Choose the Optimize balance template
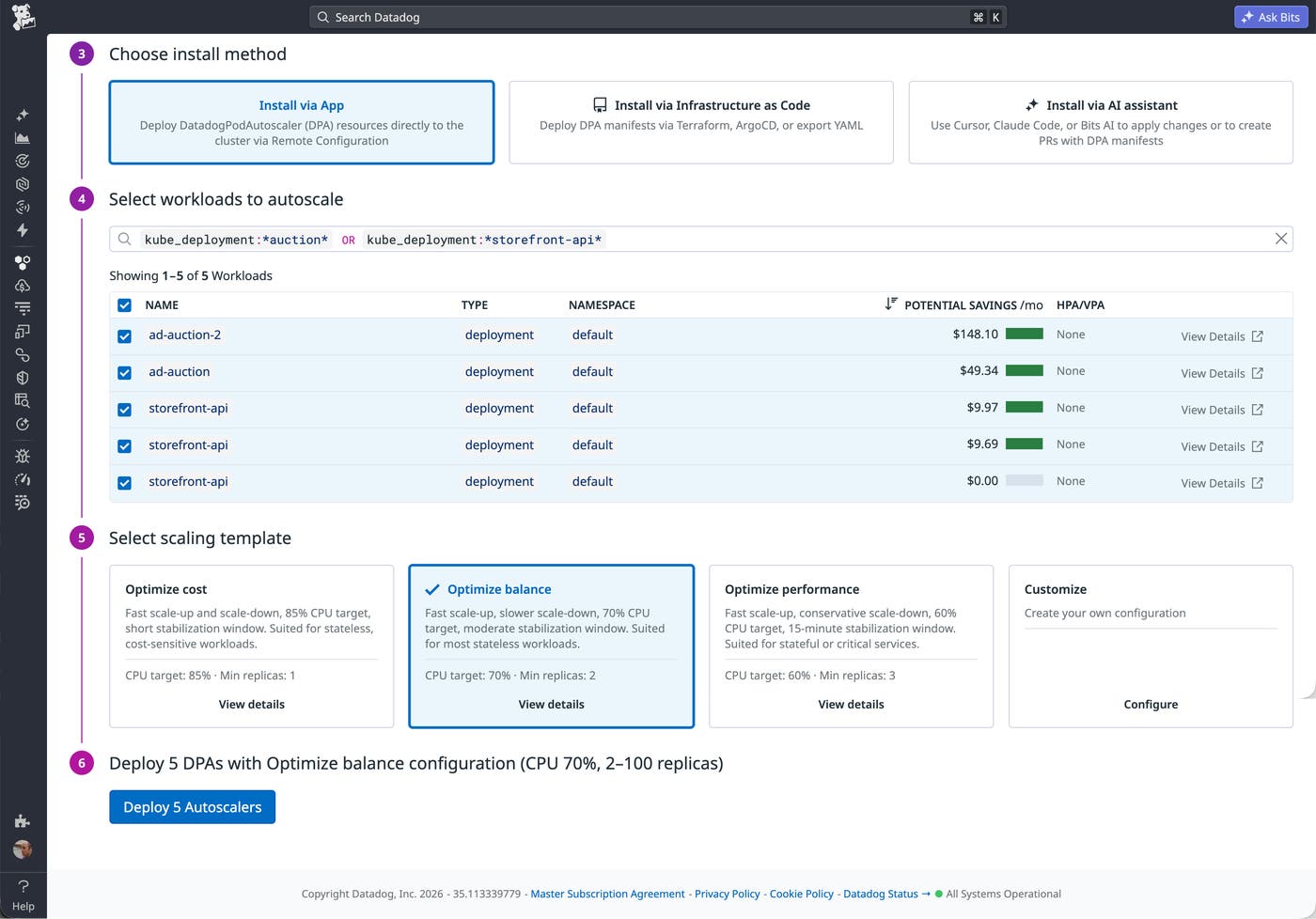1316x919 pixels. [551, 646]
